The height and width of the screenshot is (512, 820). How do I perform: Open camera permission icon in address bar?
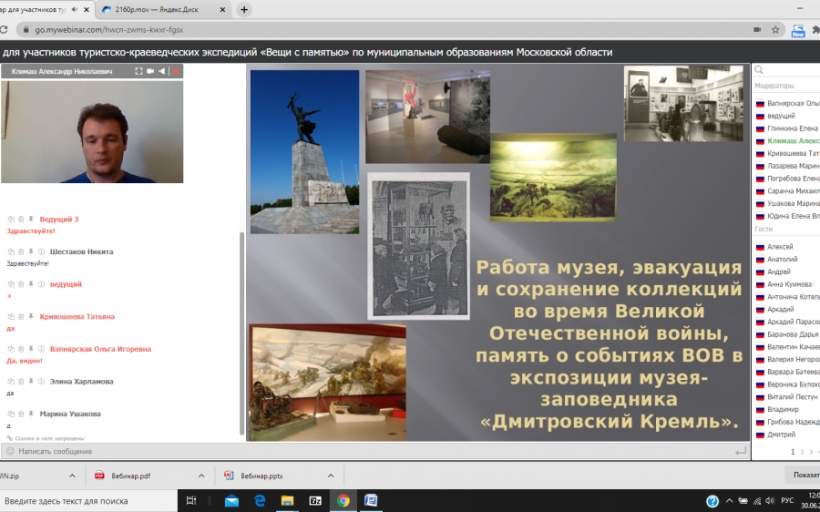(757, 30)
